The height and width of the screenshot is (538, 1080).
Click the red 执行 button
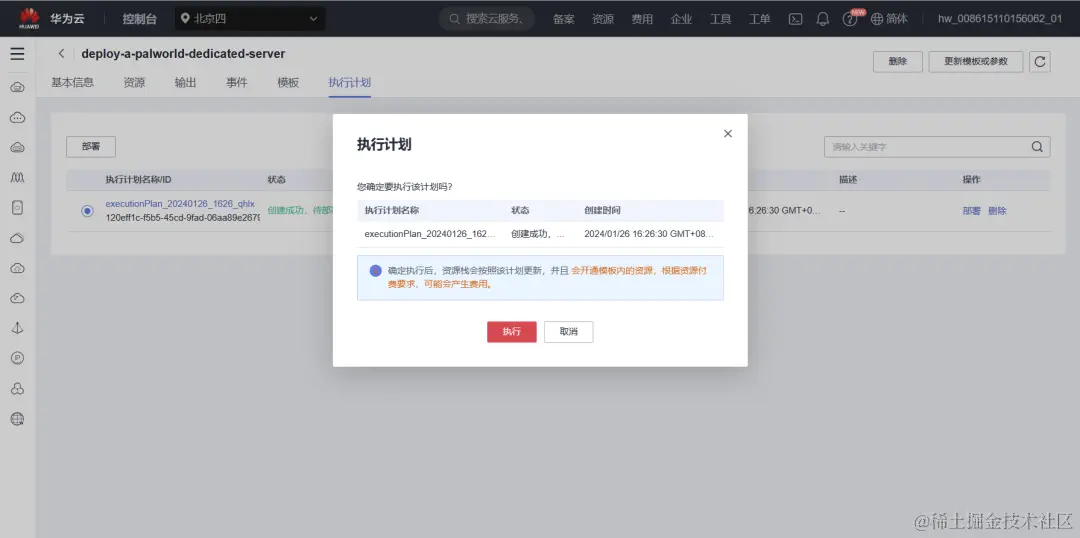511,331
